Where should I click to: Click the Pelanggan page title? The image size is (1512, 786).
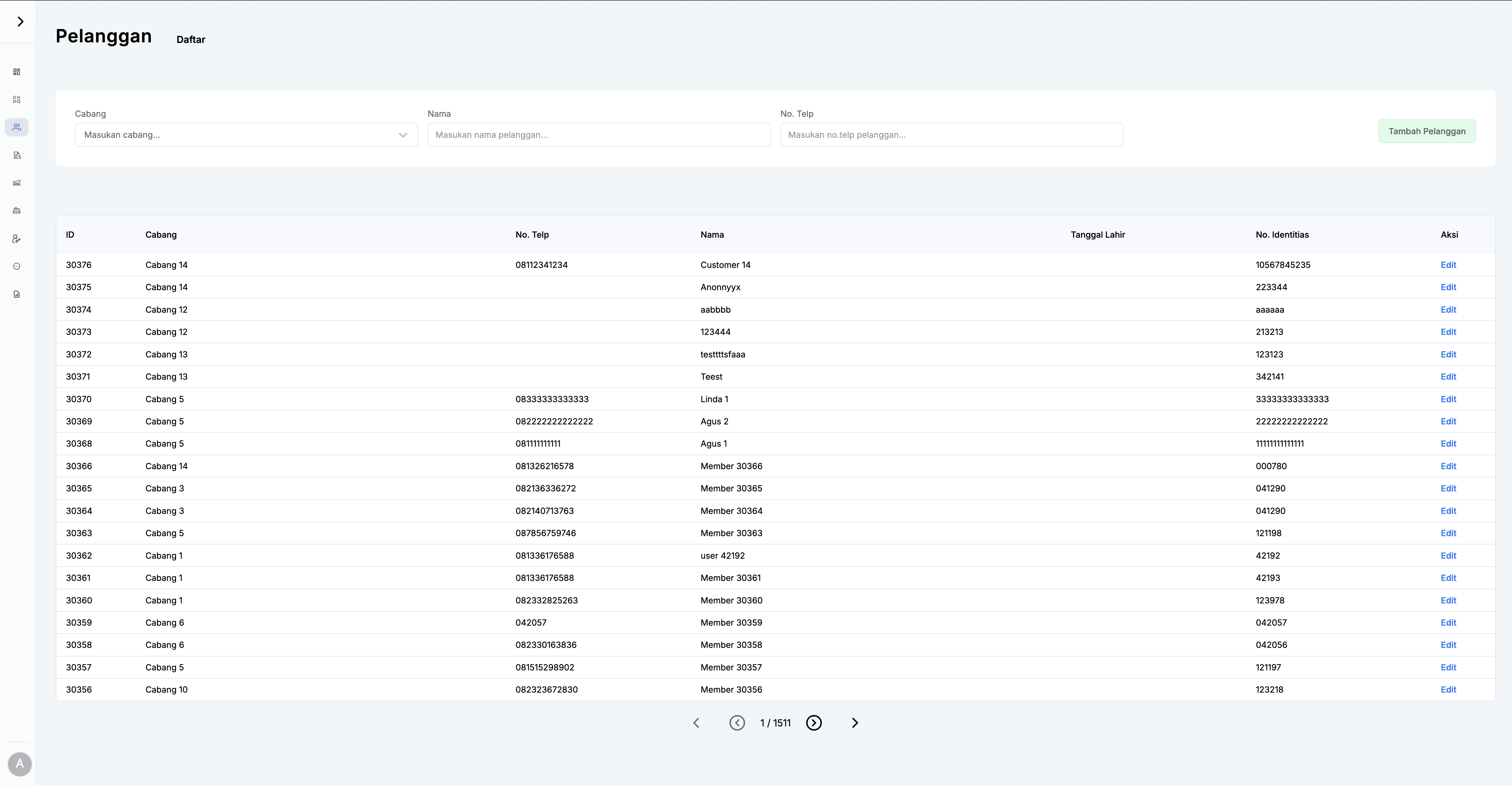click(x=104, y=36)
